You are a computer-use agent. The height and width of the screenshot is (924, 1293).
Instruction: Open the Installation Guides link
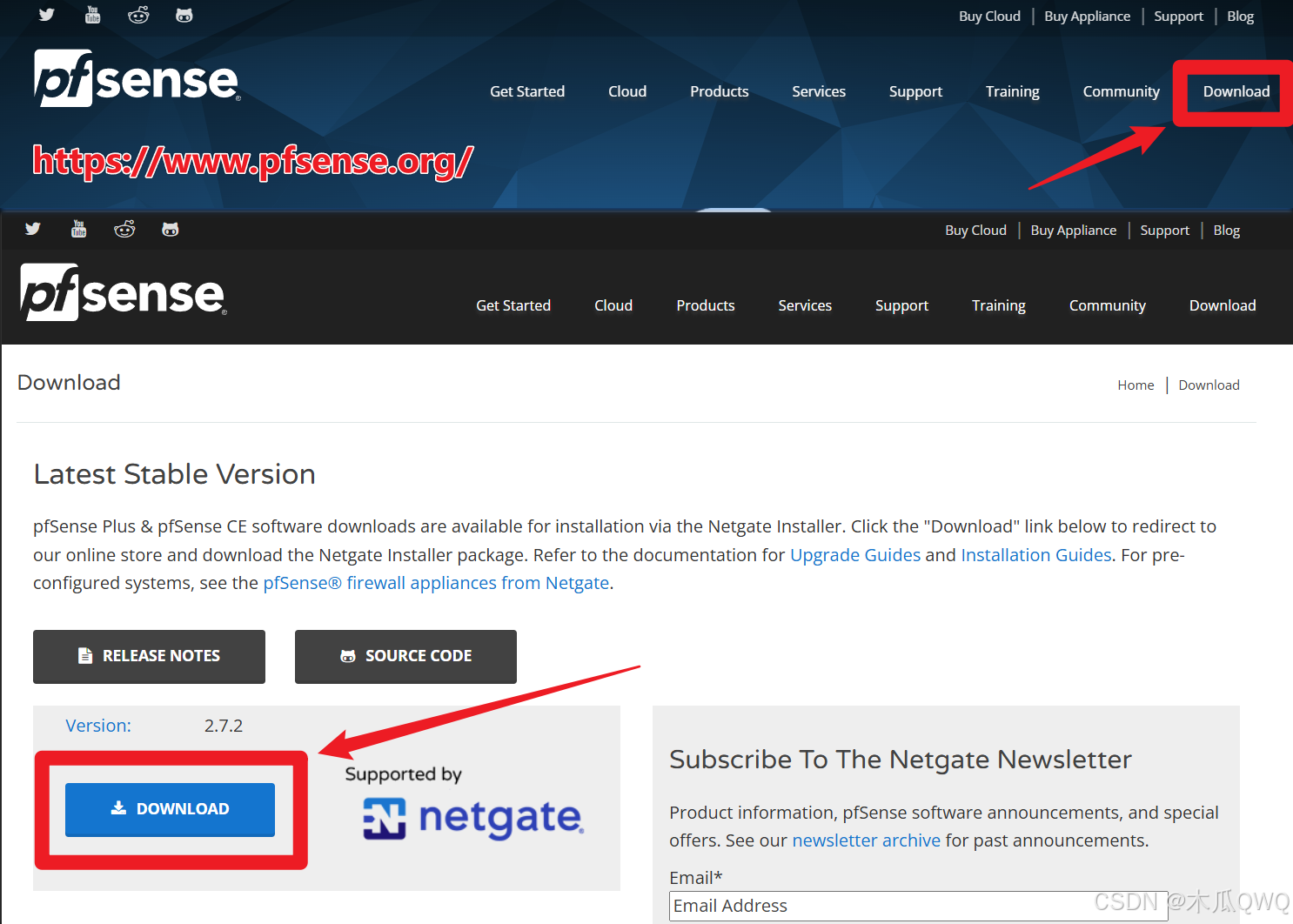[x=1036, y=555]
